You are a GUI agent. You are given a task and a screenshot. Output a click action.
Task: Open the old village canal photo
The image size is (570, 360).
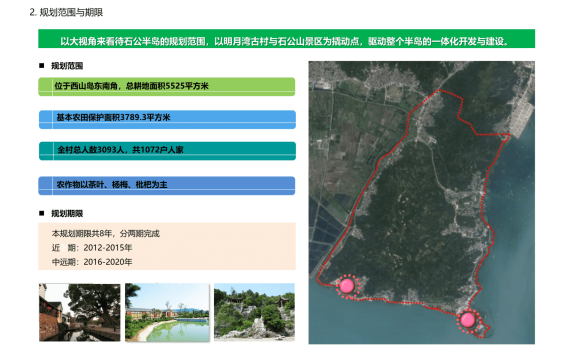80,312
